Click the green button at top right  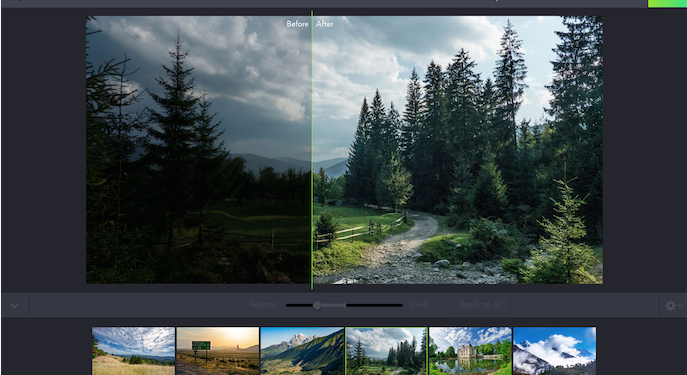[x=667, y=4]
